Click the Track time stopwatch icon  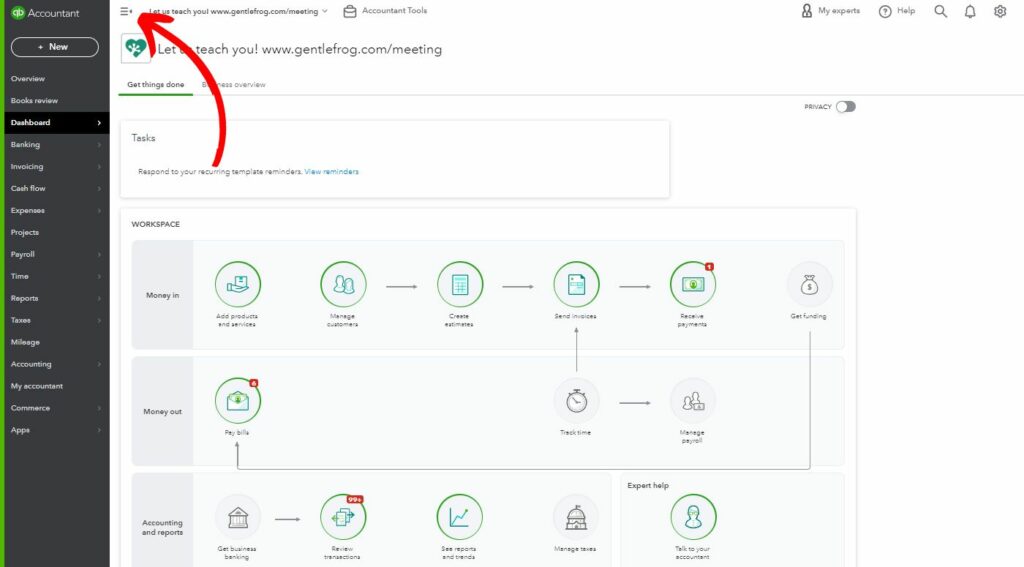click(x=576, y=401)
